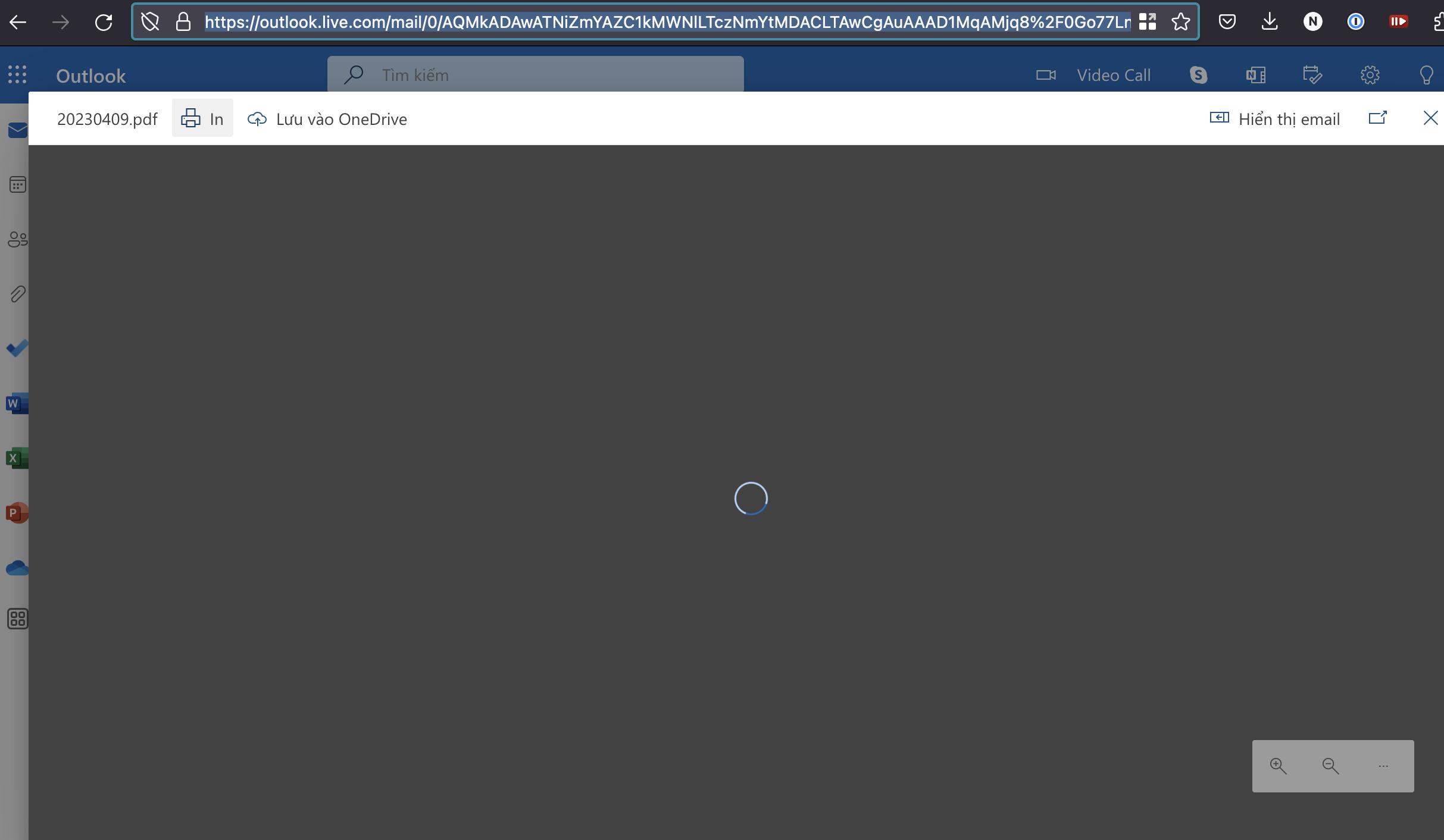Start a Video Call
Image resolution: width=1444 pixels, height=840 pixels.
tap(1093, 75)
